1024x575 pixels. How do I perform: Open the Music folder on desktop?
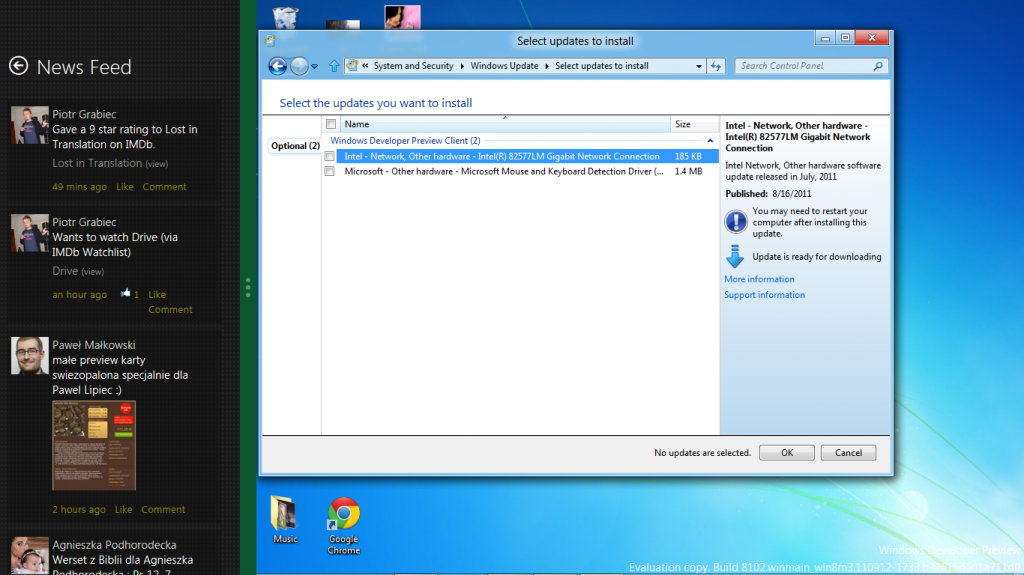click(285, 519)
